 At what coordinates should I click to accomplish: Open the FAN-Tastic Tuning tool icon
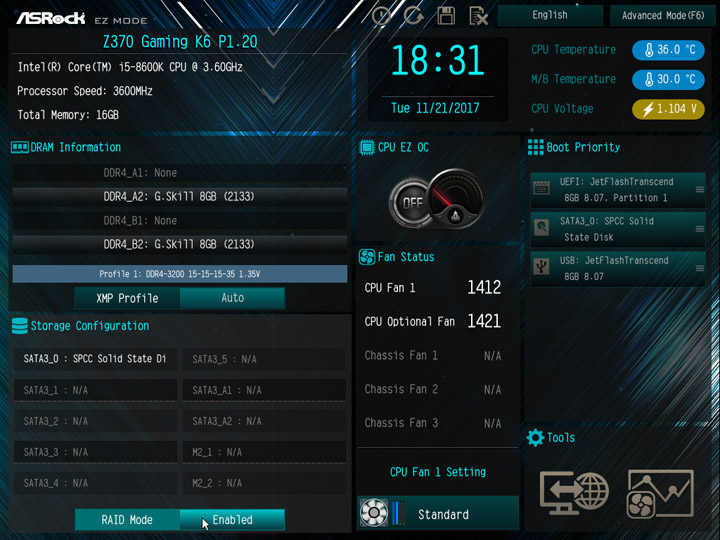660,494
